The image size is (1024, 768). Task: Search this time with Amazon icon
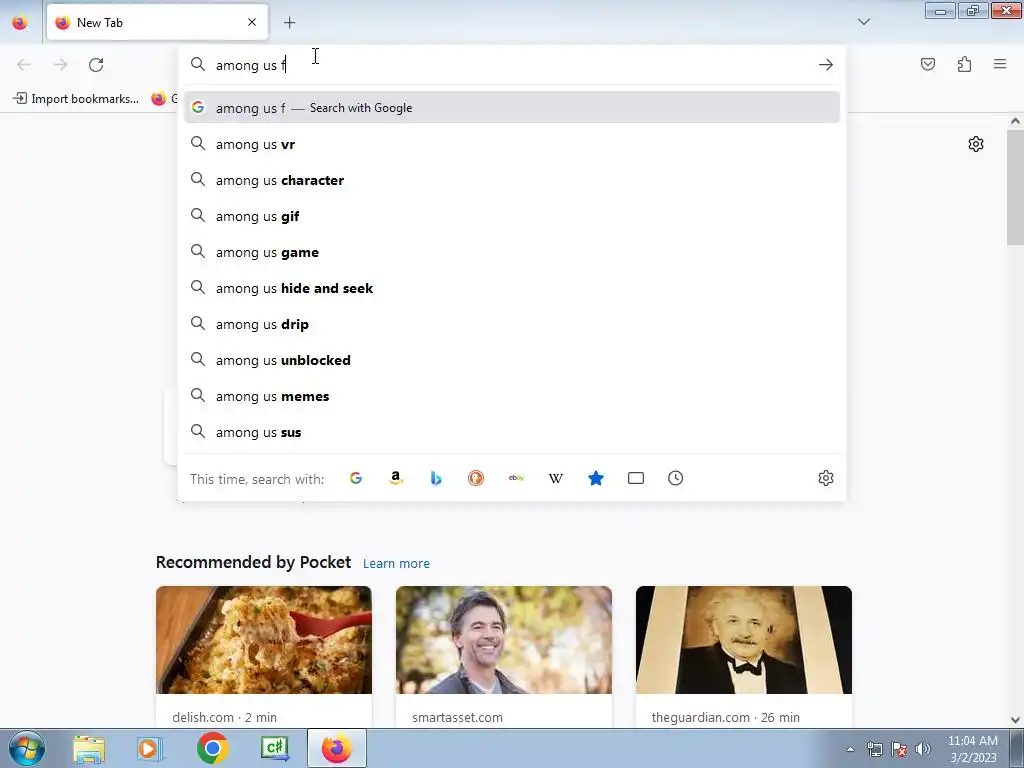point(396,478)
